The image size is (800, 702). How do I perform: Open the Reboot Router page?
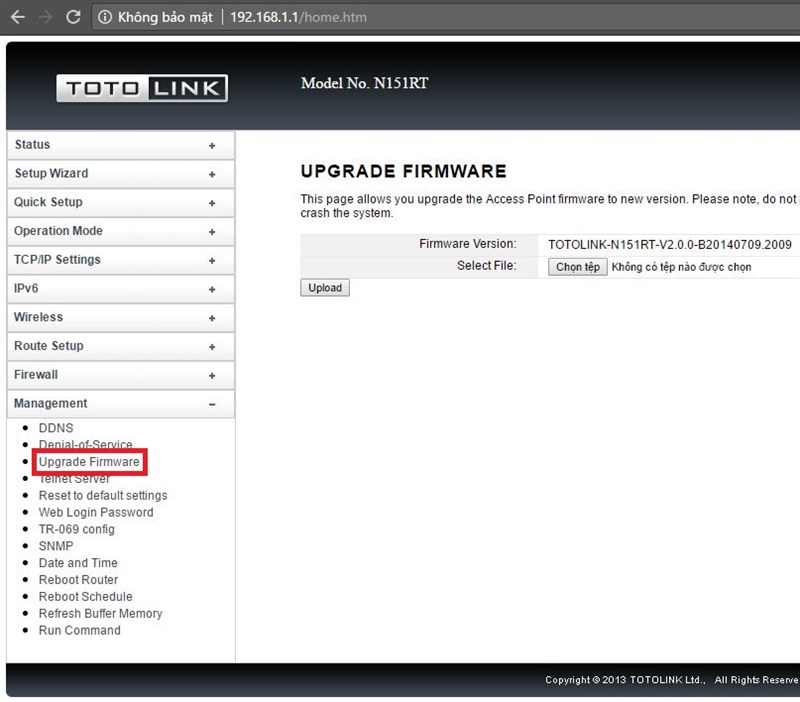pos(79,580)
